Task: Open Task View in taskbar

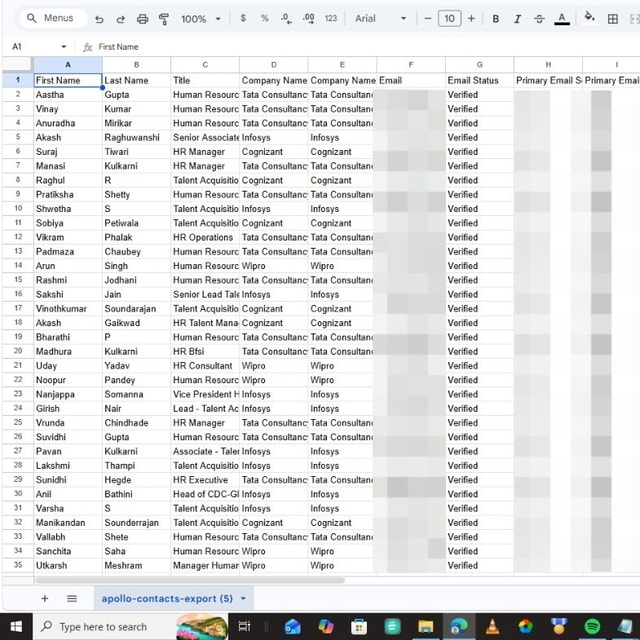Action: [x=244, y=626]
